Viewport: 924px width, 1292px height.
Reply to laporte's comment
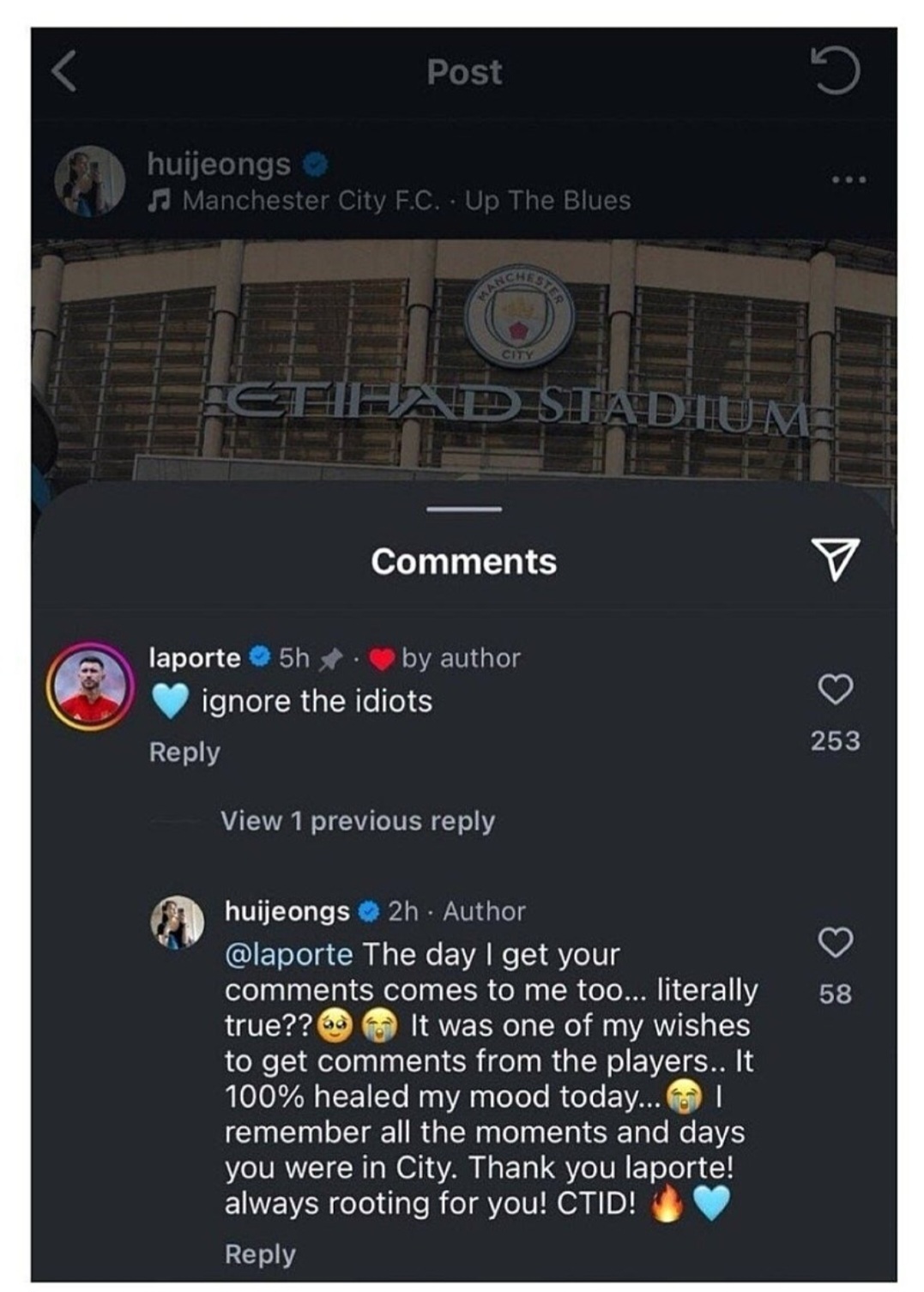[184, 752]
